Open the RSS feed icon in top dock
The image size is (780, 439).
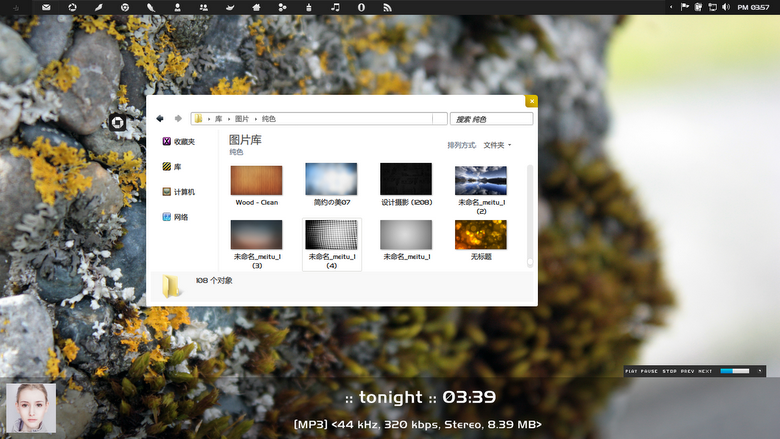click(x=388, y=7)
